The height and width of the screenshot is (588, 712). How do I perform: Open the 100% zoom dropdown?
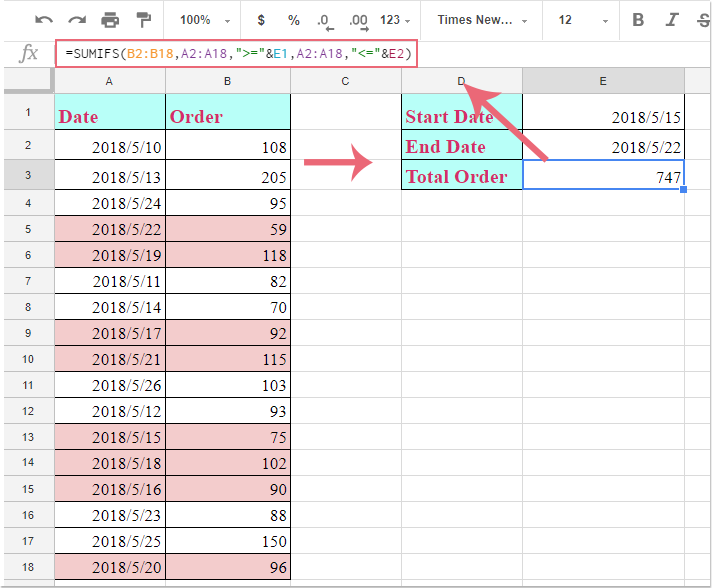(x=203, y=20)
